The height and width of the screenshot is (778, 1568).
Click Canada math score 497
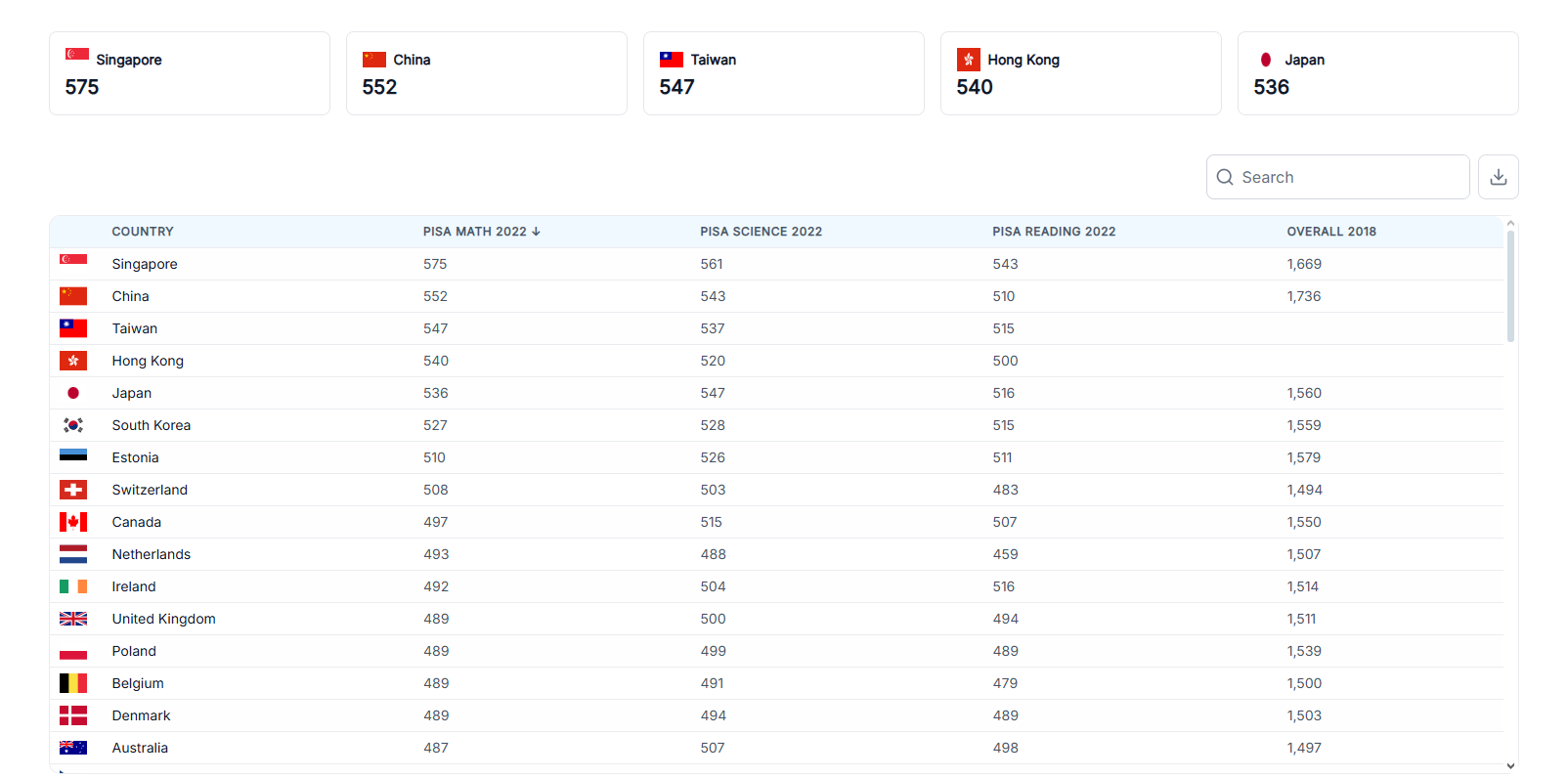click(436, 522)
